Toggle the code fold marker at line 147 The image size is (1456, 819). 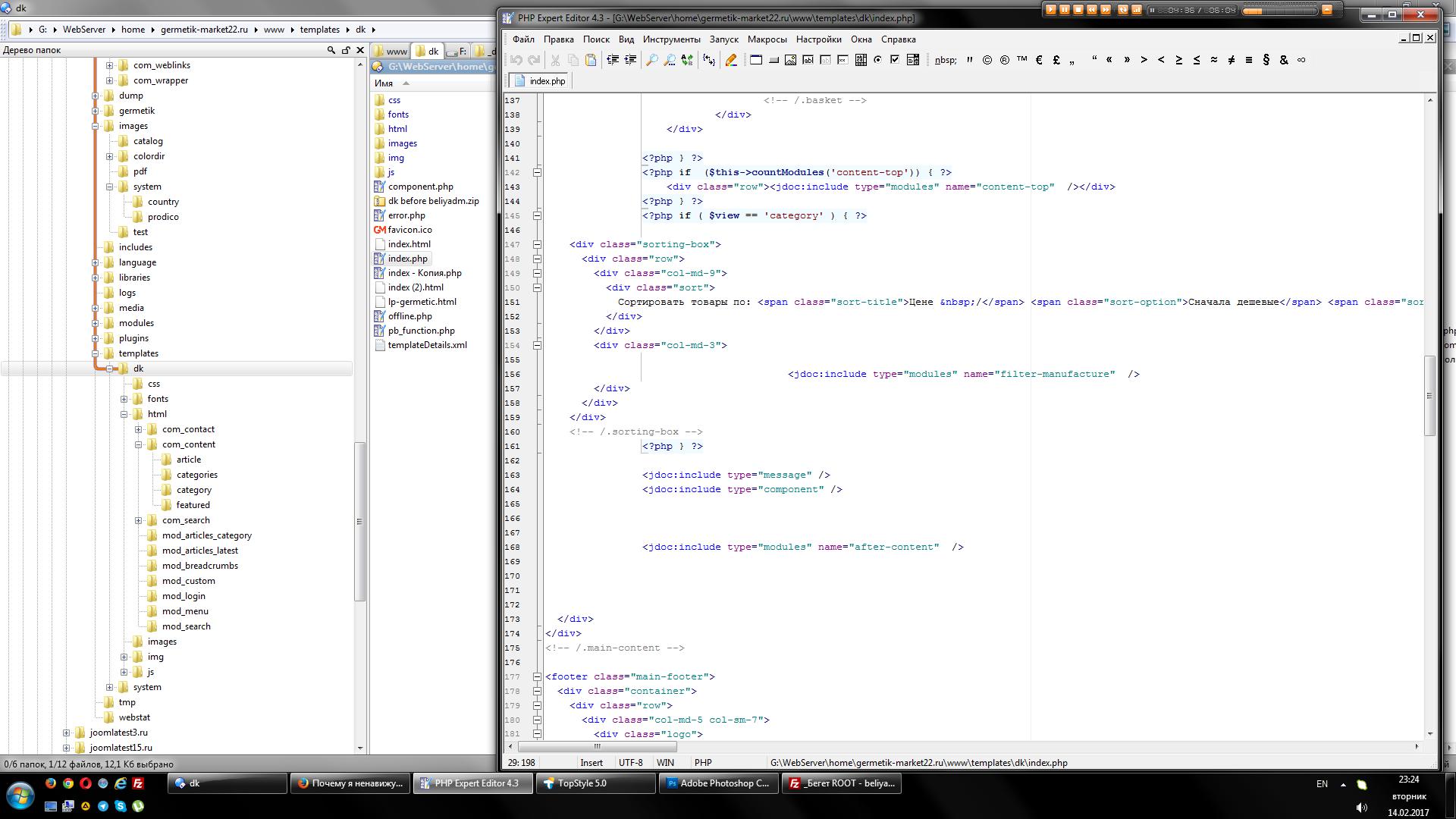point(537,244)
